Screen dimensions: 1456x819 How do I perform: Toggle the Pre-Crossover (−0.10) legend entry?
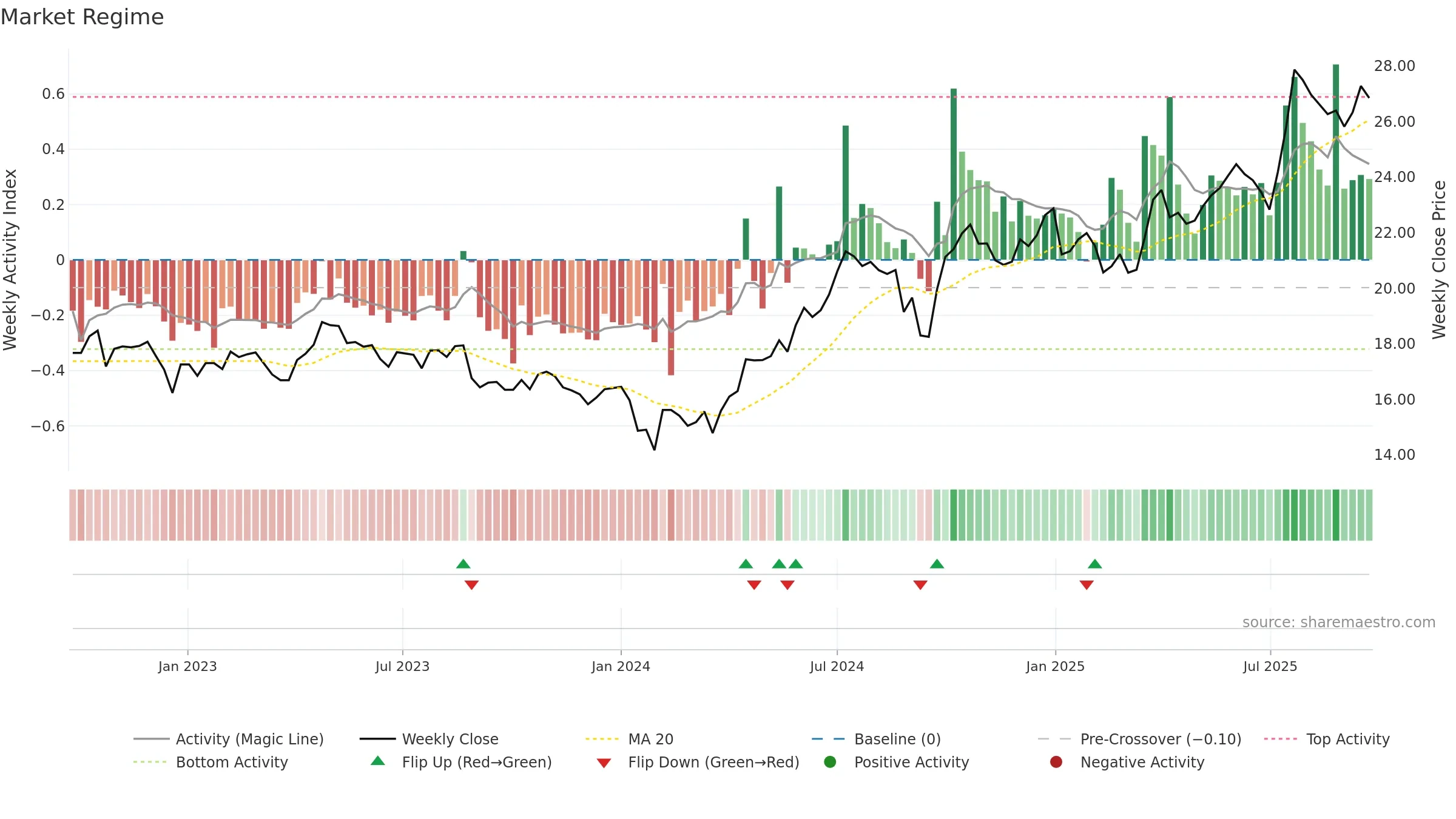coord(1139,739)
